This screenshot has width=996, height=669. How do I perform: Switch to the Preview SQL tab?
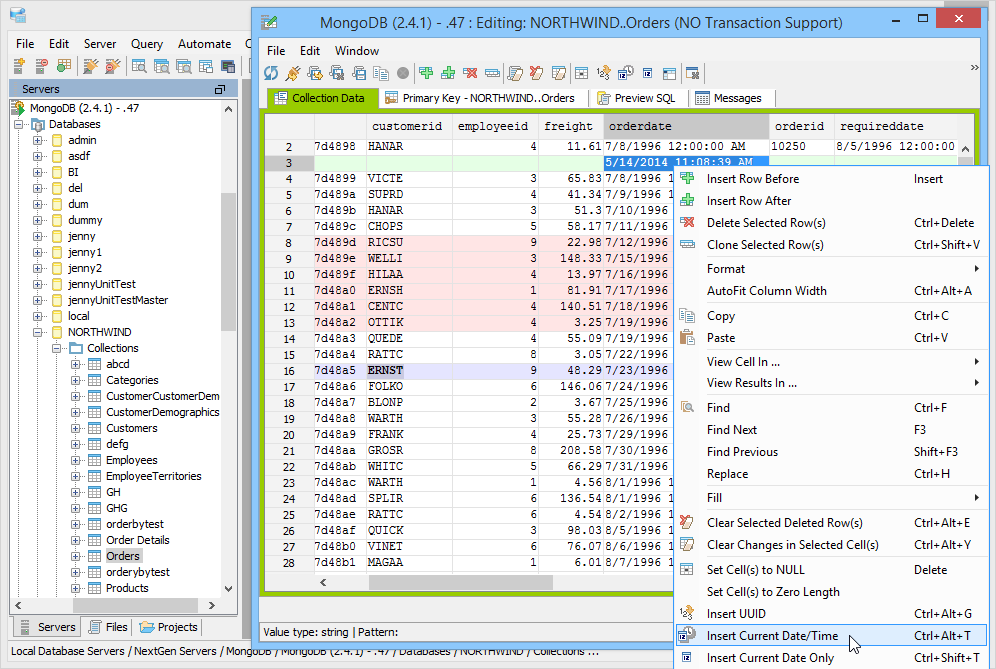pyautogui.click(x=636, y=98)
